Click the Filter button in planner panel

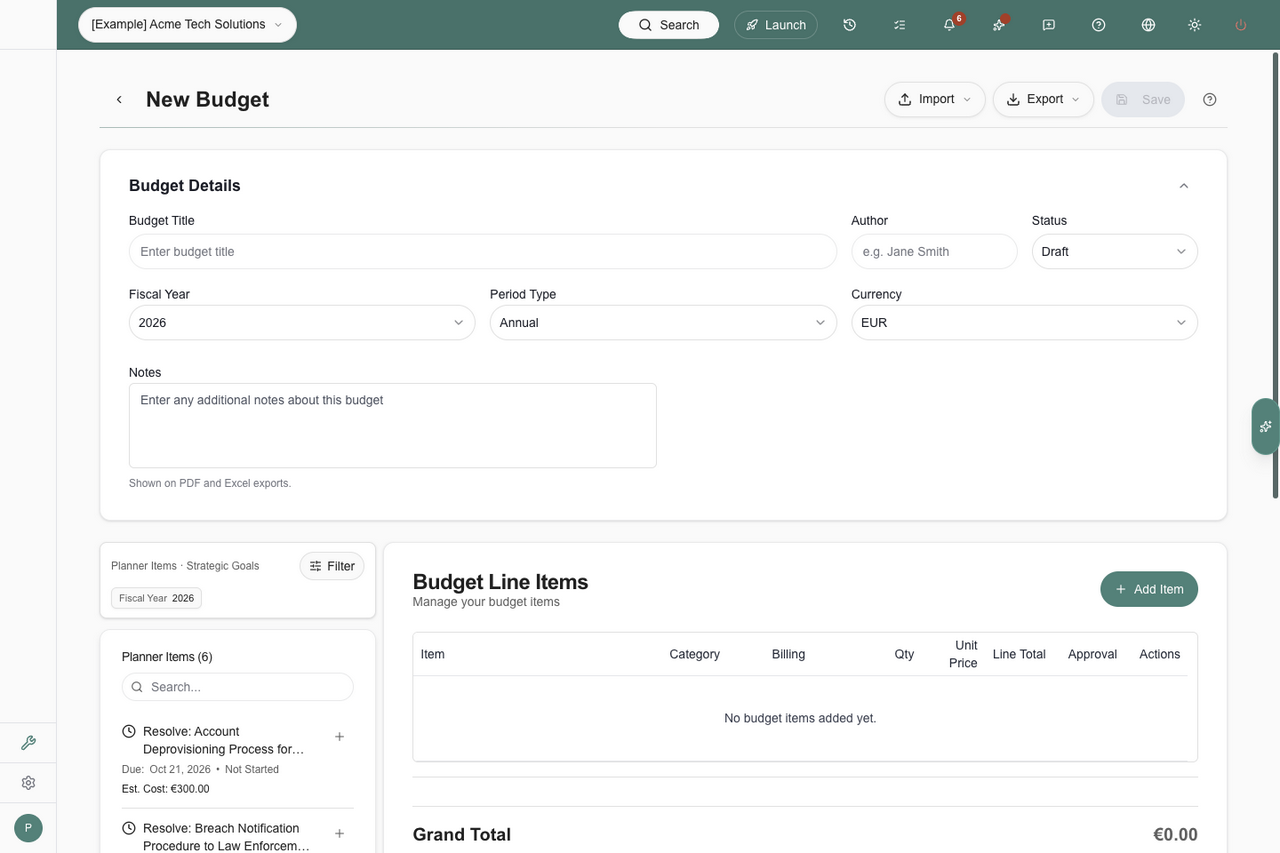tap(332, 566)
